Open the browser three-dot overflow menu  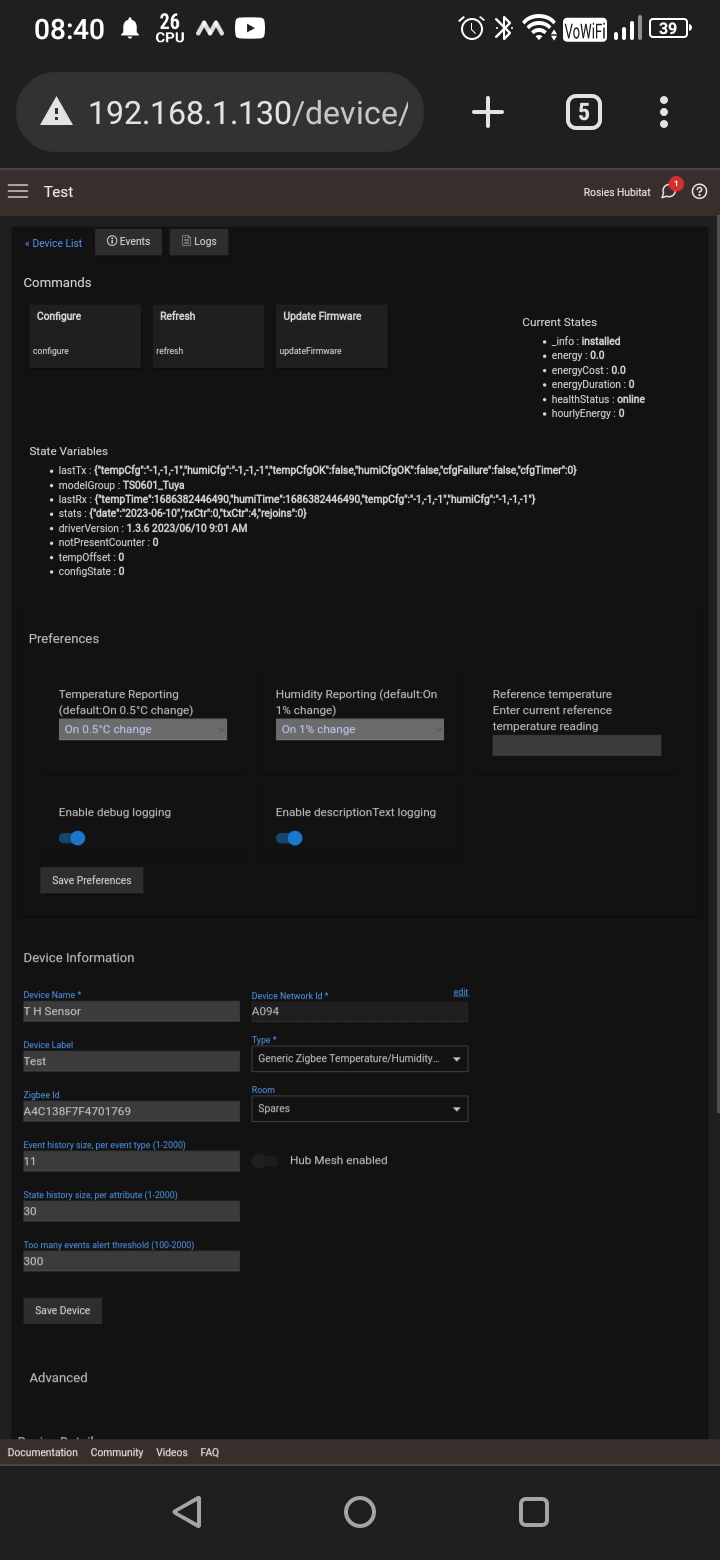664,112
